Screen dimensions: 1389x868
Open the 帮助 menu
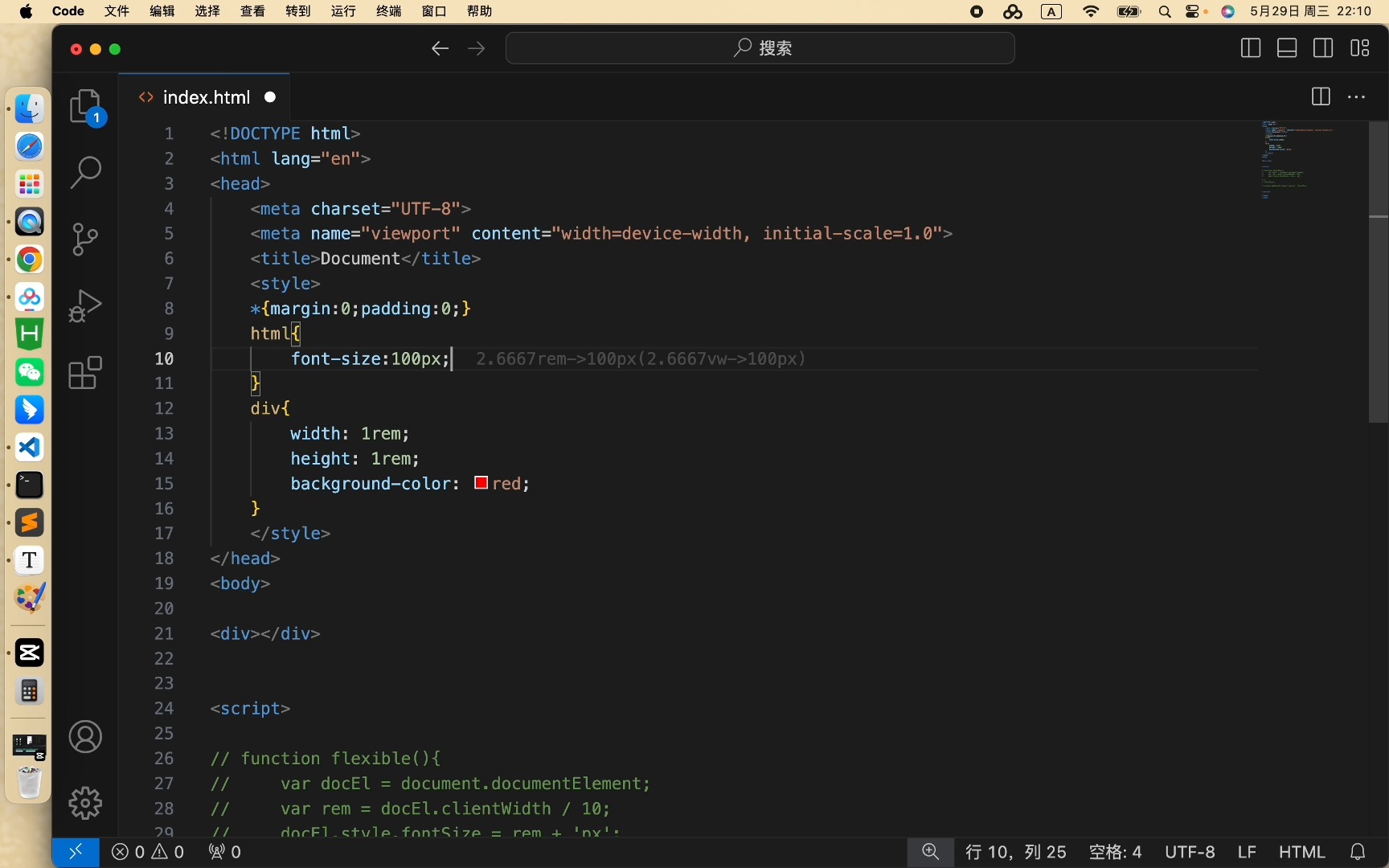(479, 11)
